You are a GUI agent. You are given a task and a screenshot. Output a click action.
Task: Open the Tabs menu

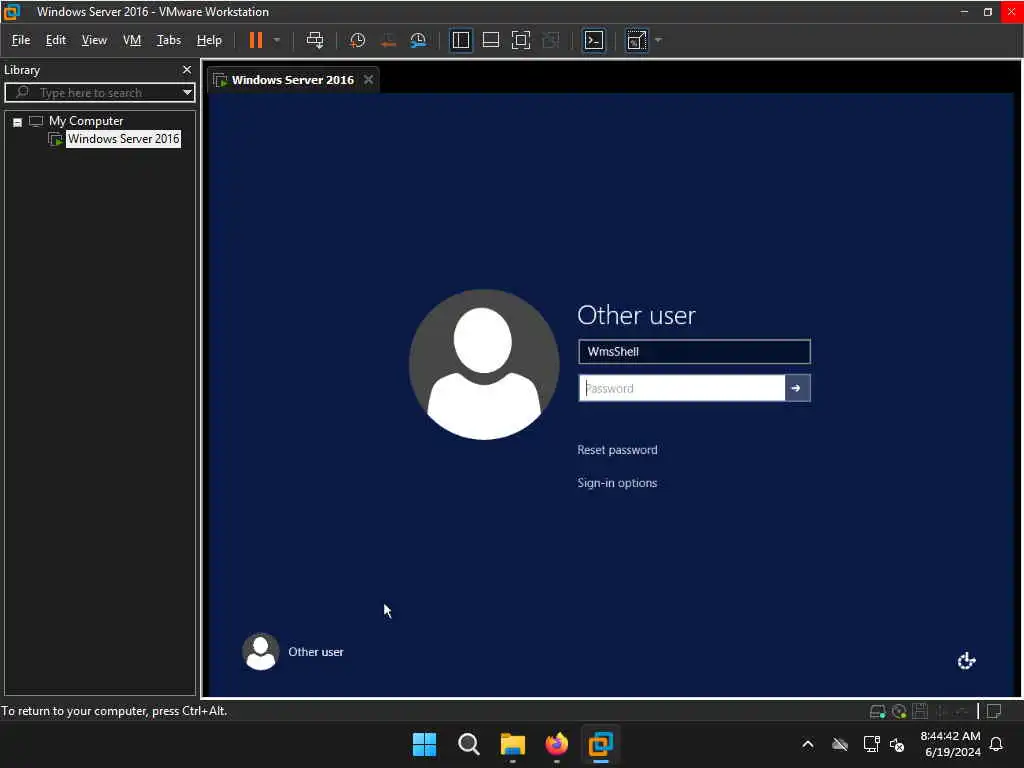(168, 40)
